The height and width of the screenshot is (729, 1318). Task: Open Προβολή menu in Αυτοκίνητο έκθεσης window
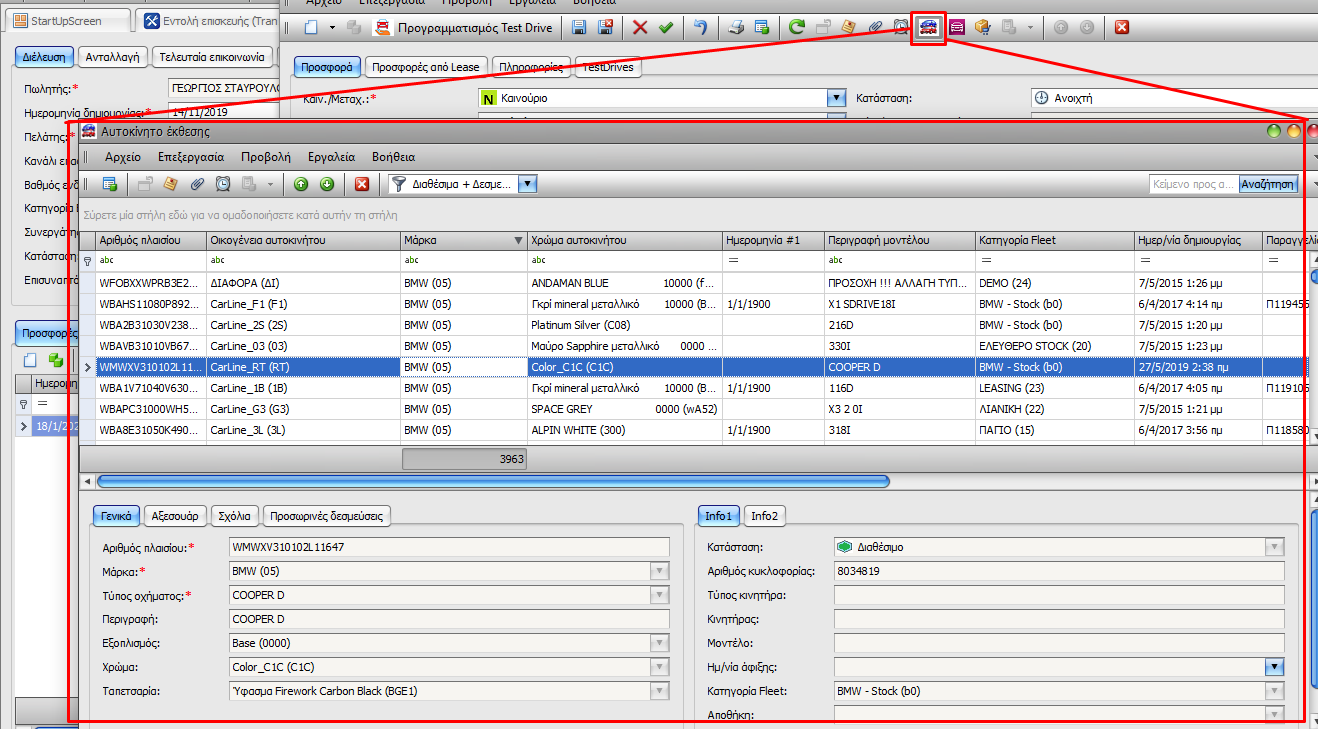(x=266, y=157)
